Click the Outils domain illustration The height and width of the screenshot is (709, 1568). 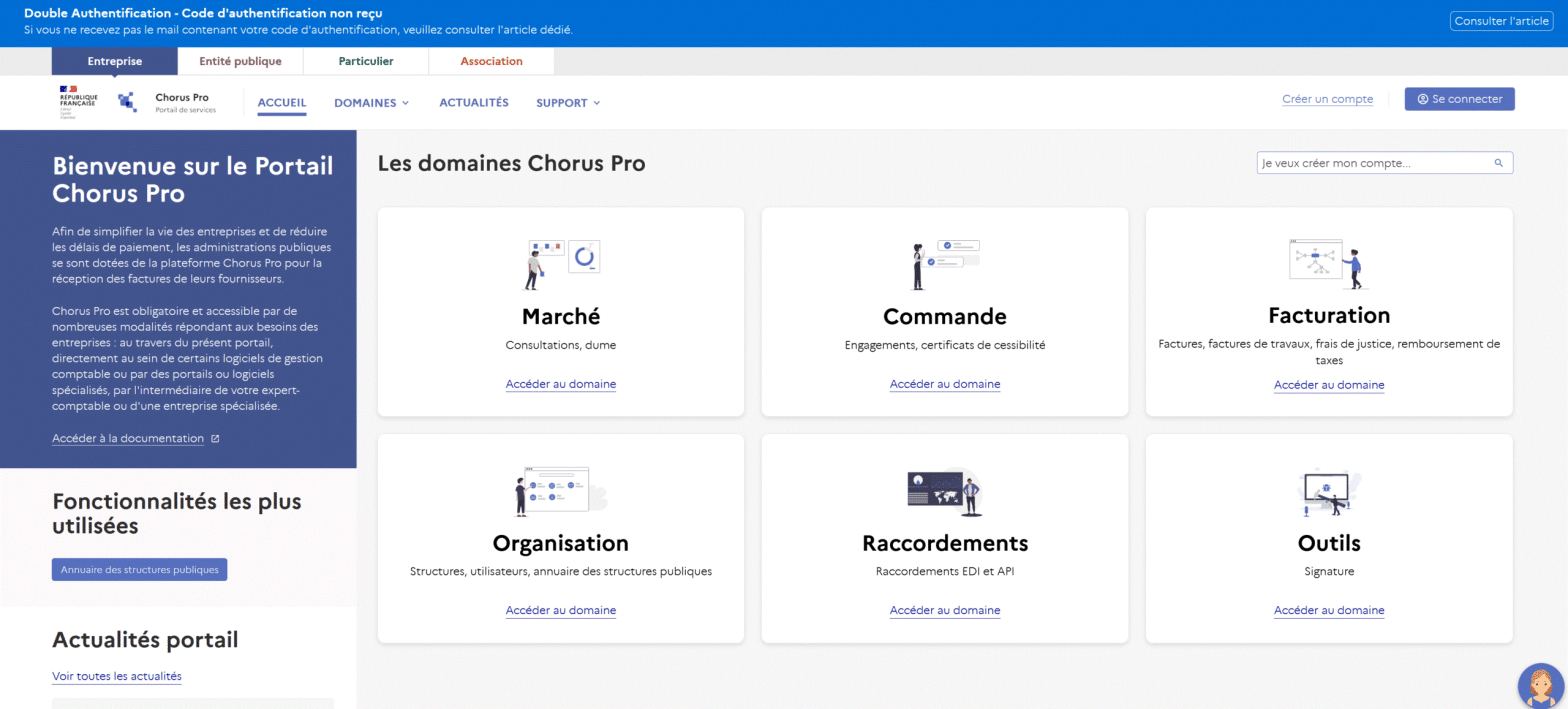coord(1328,491)
